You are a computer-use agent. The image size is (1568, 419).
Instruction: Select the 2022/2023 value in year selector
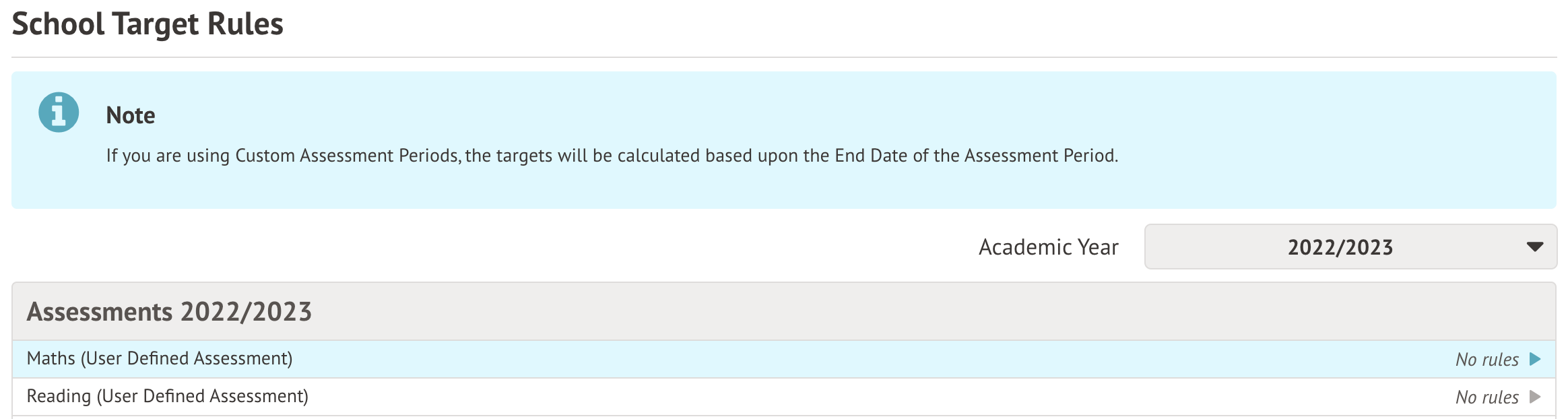(x=1340, y=247)
